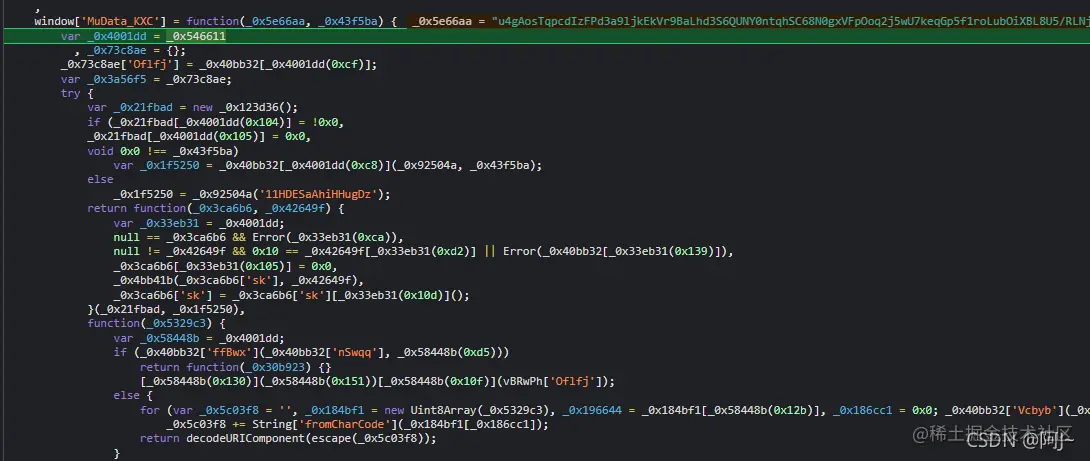The height and width of the screenshot is (461, 1090).
Task: Click the _0x123d36 constructor name
Action: pos(251,108)
